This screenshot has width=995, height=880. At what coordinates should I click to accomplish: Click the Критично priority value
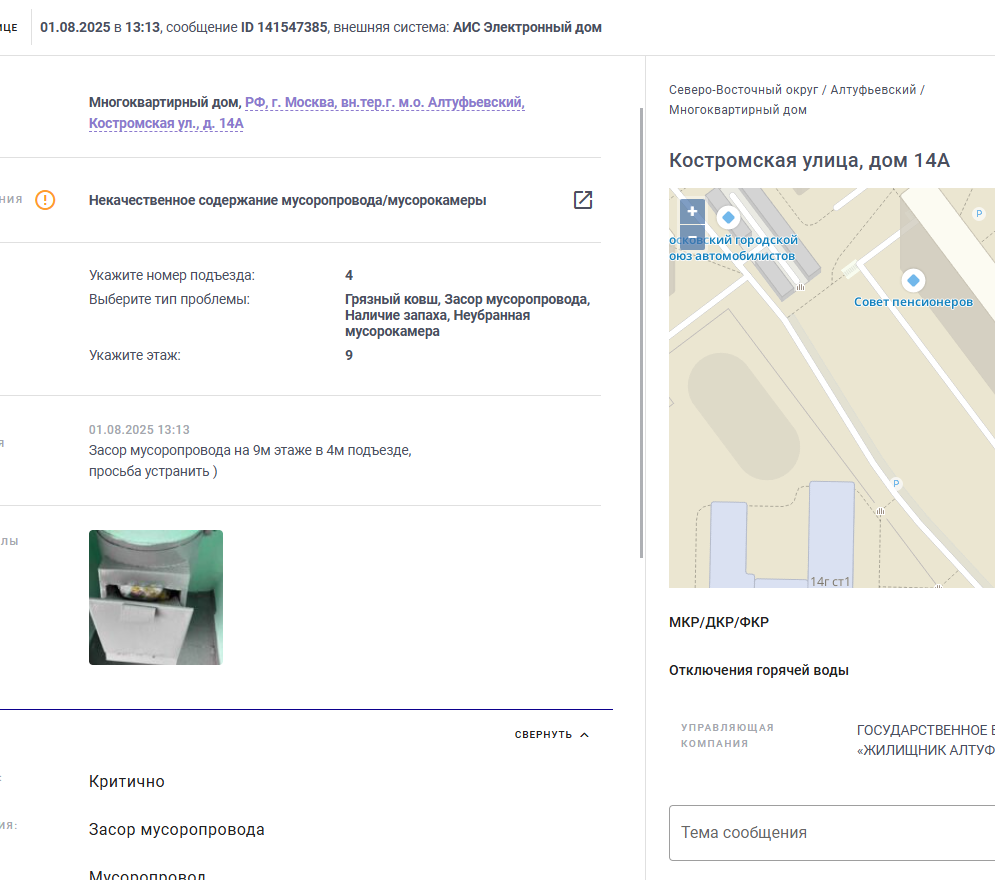(x=127, y=782)
